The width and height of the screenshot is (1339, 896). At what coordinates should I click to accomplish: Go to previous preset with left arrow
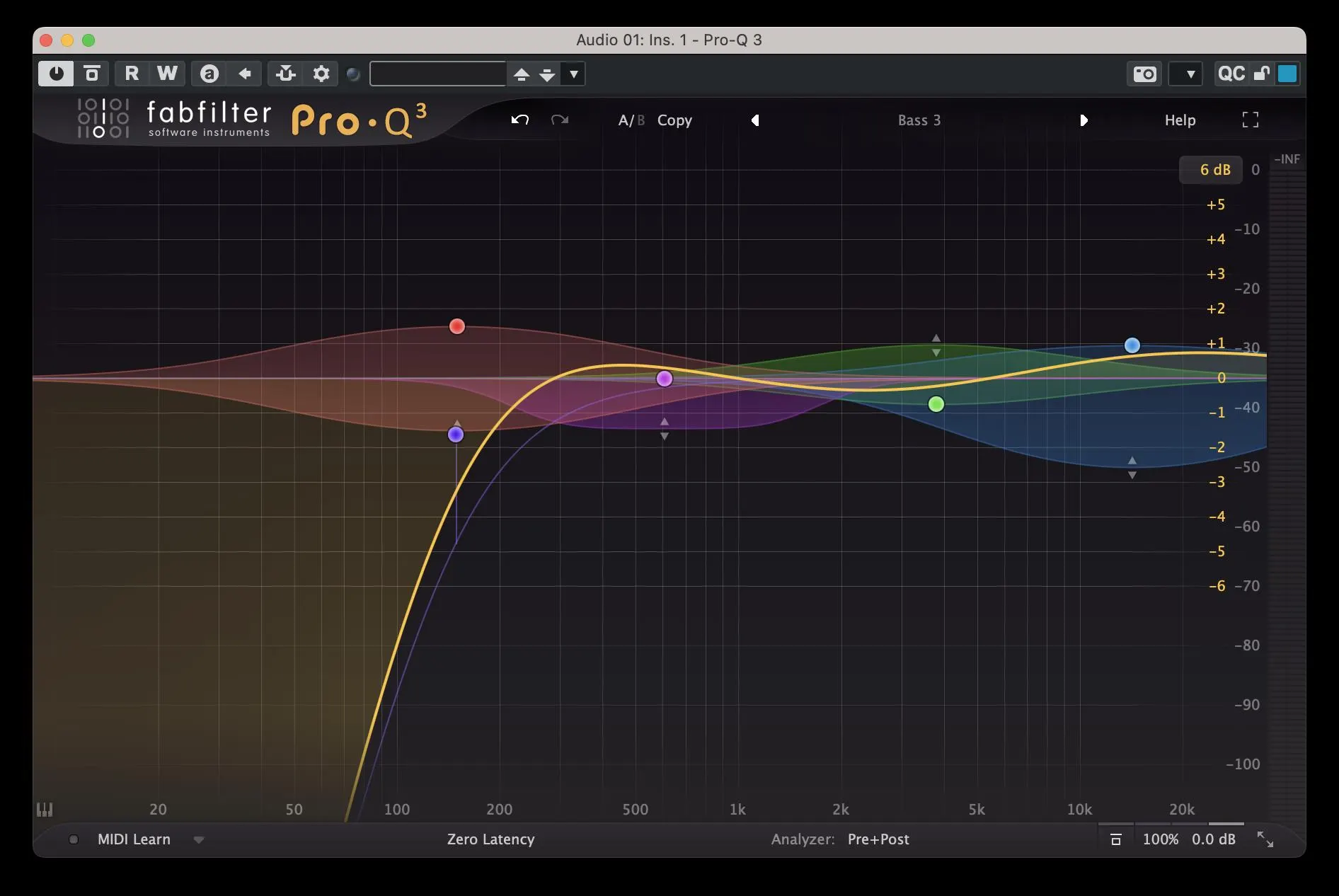(755, 120)
